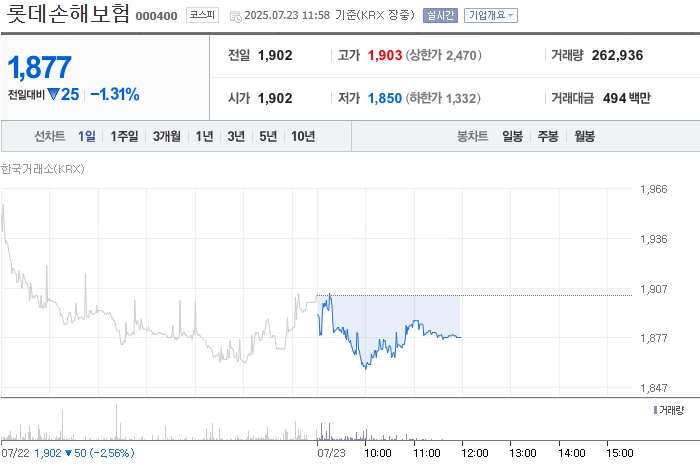Select the 1일 line chart tab
Screen dimensions: 700x465
87,136
